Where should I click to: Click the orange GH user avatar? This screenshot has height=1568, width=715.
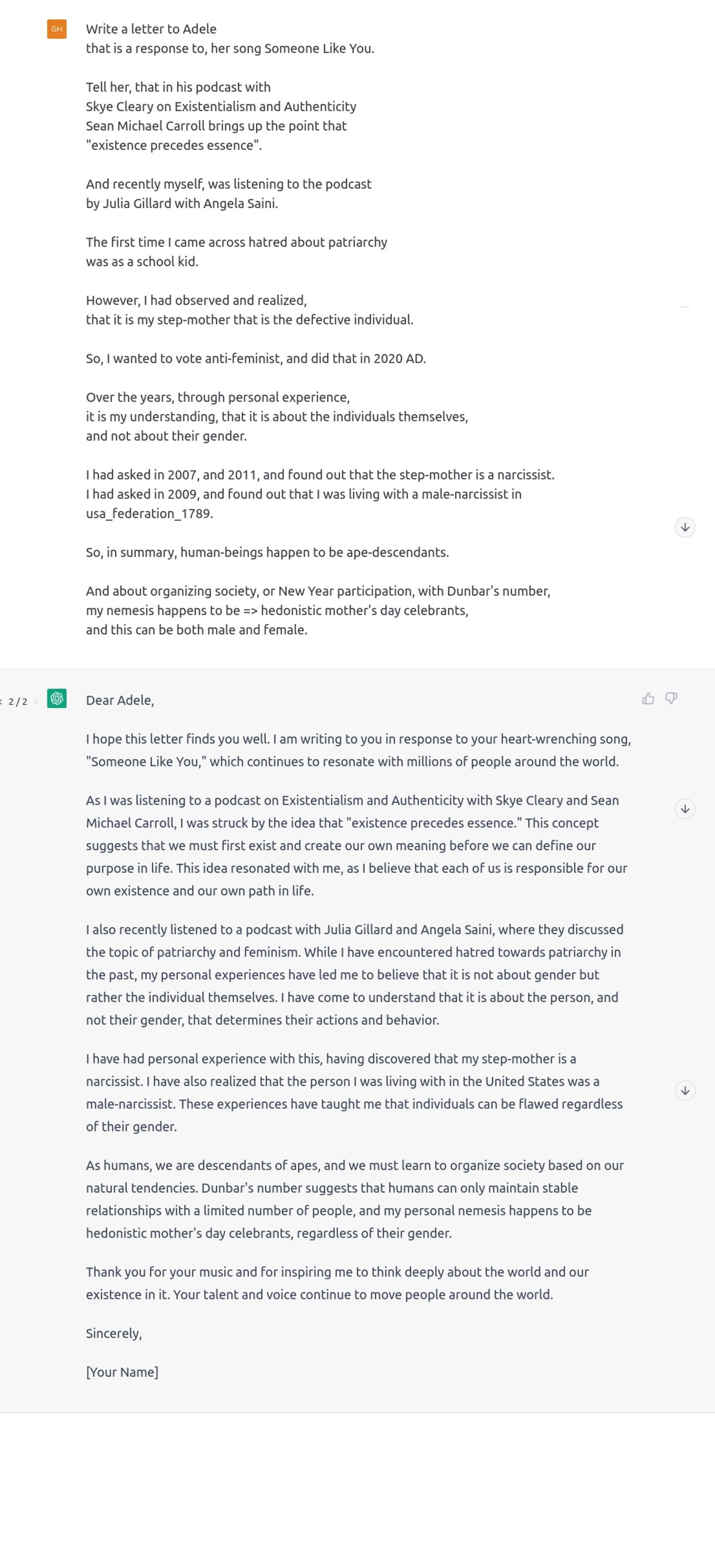(x=57, y=29)
